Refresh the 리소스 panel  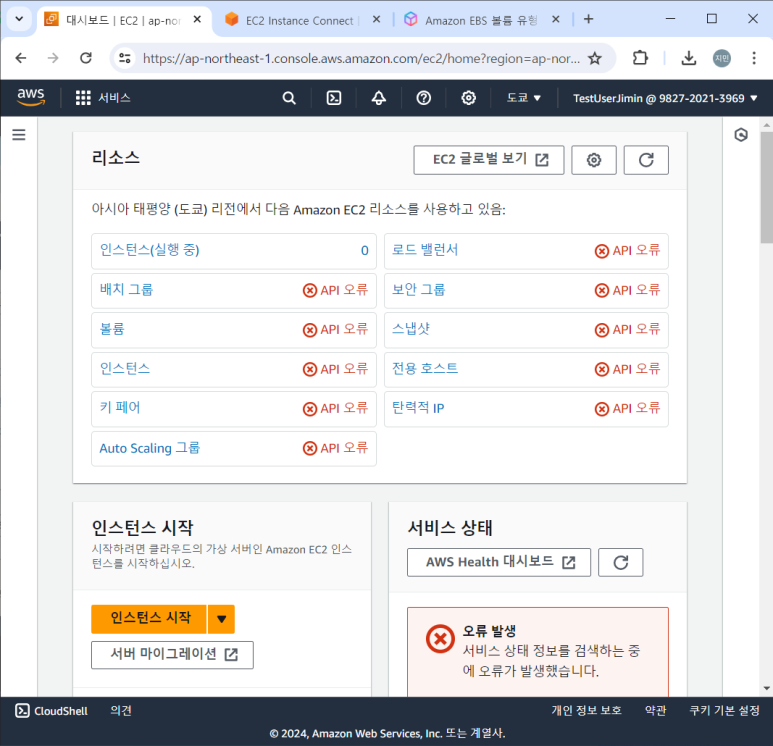pos(646,160)
